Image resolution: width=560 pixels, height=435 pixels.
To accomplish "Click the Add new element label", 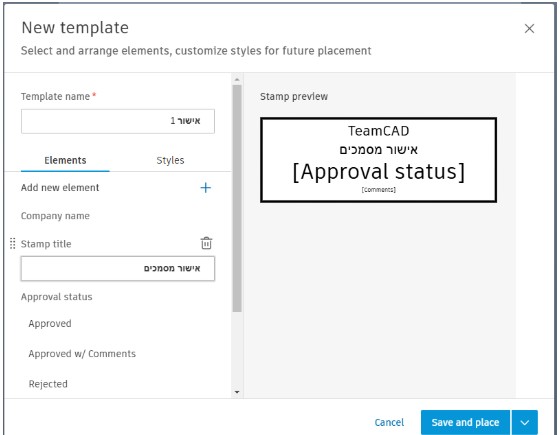I will (x=60, y=188).
